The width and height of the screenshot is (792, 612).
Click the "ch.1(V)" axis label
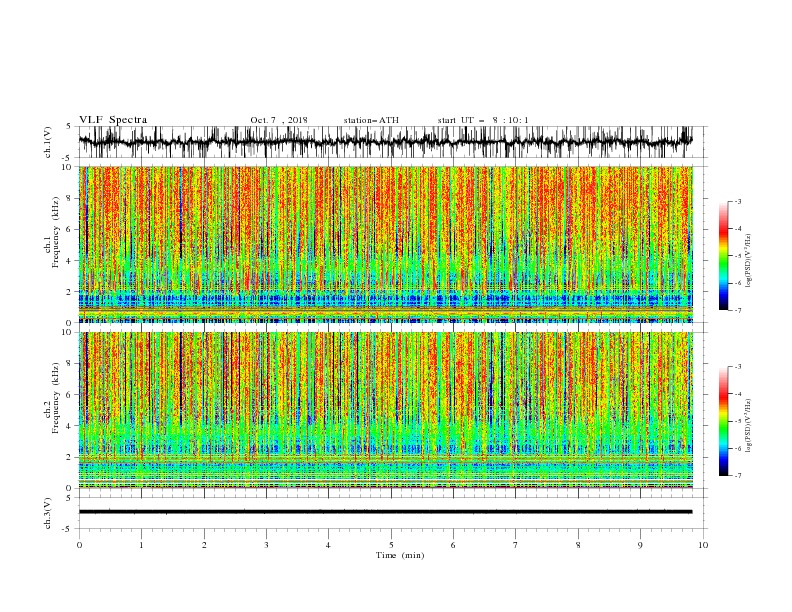pyautogui.click(x=48, y=142)
